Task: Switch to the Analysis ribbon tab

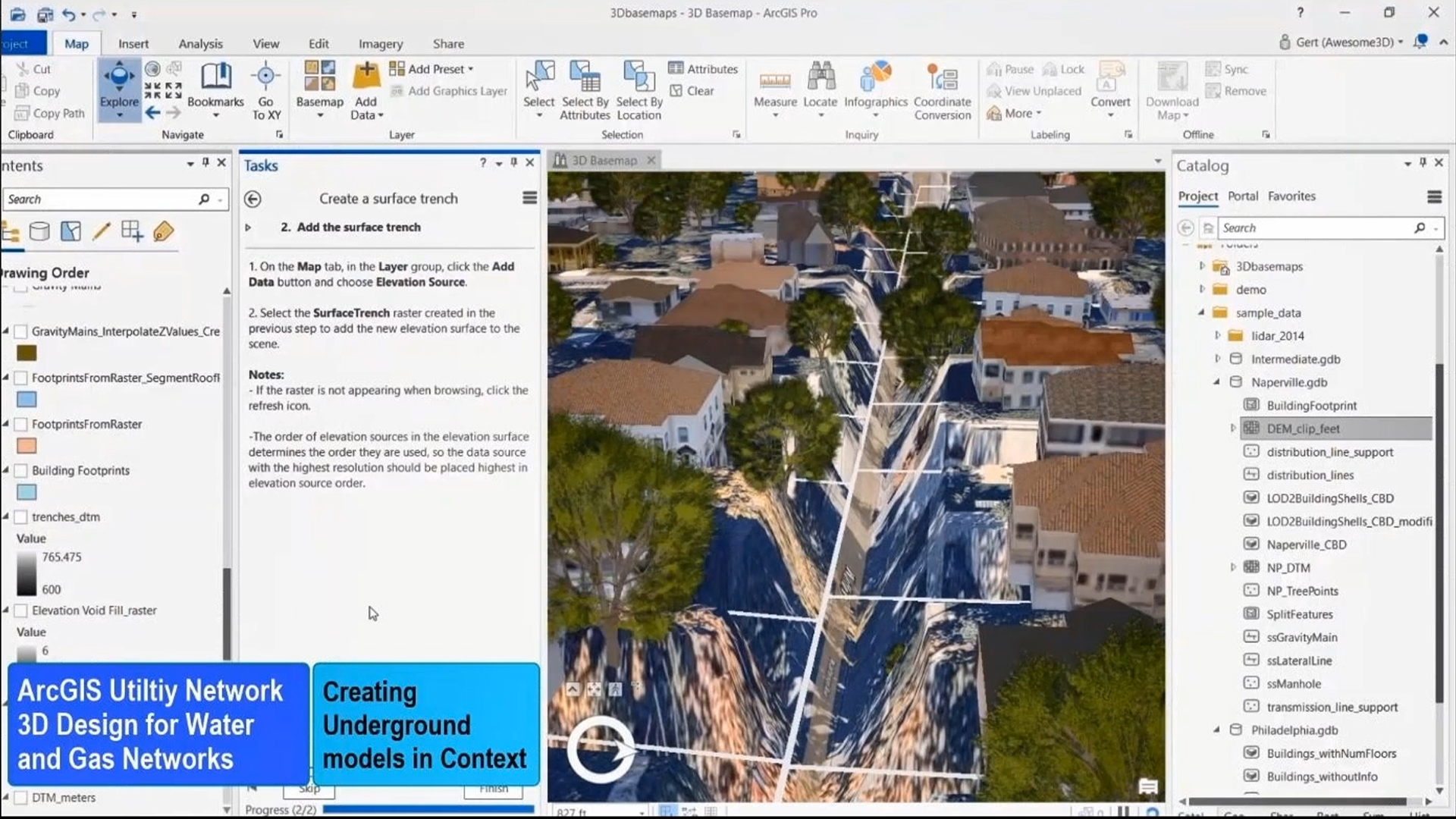Action: 200,44
